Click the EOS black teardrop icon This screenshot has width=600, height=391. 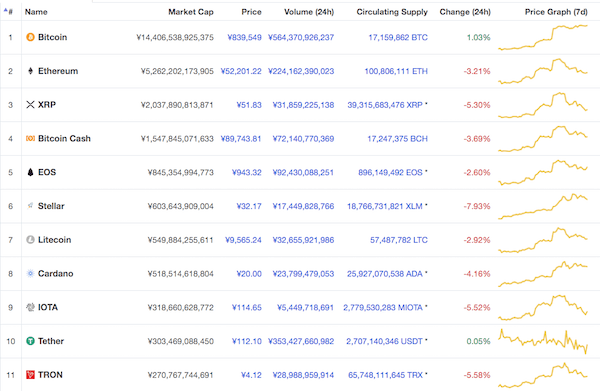click(x=30, y=172)
